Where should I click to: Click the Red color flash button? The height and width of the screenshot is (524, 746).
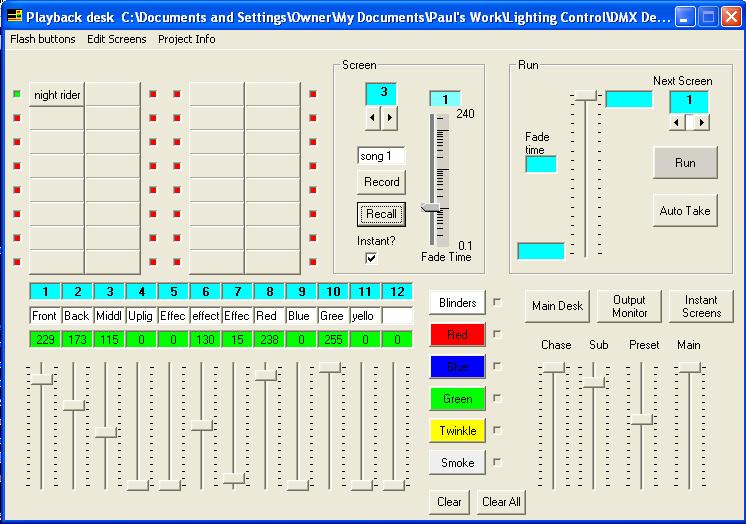click(457, 335)
